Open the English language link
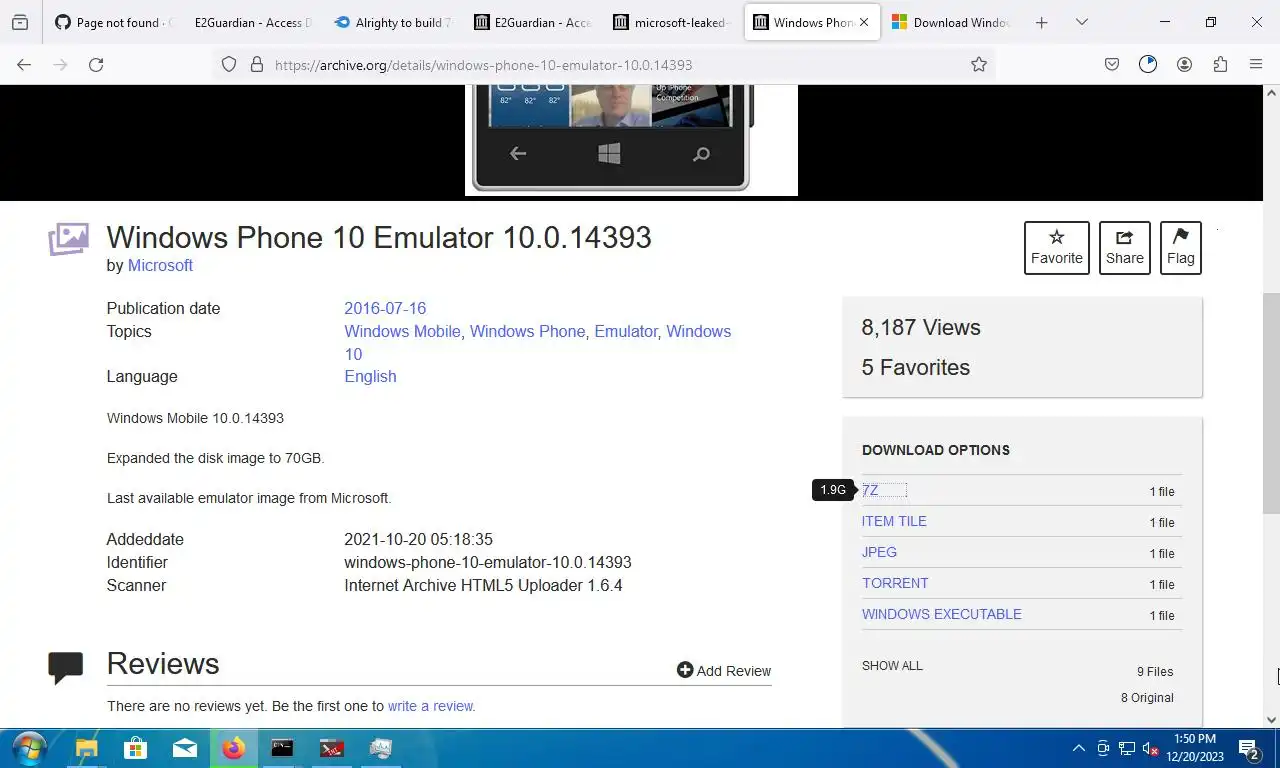 370,376
